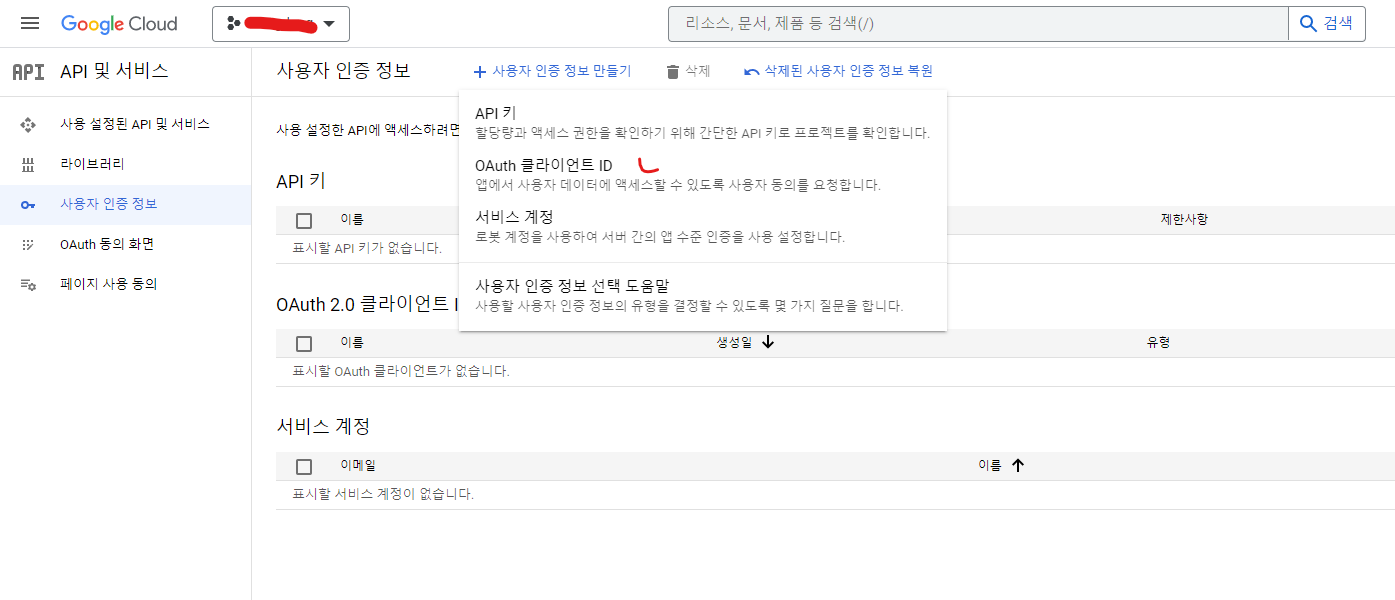The width and height of the screenshot is (1395, 600).
Task: Check the 서비스 계정 table select-all checkbox
Action: [x=304, y=466]
